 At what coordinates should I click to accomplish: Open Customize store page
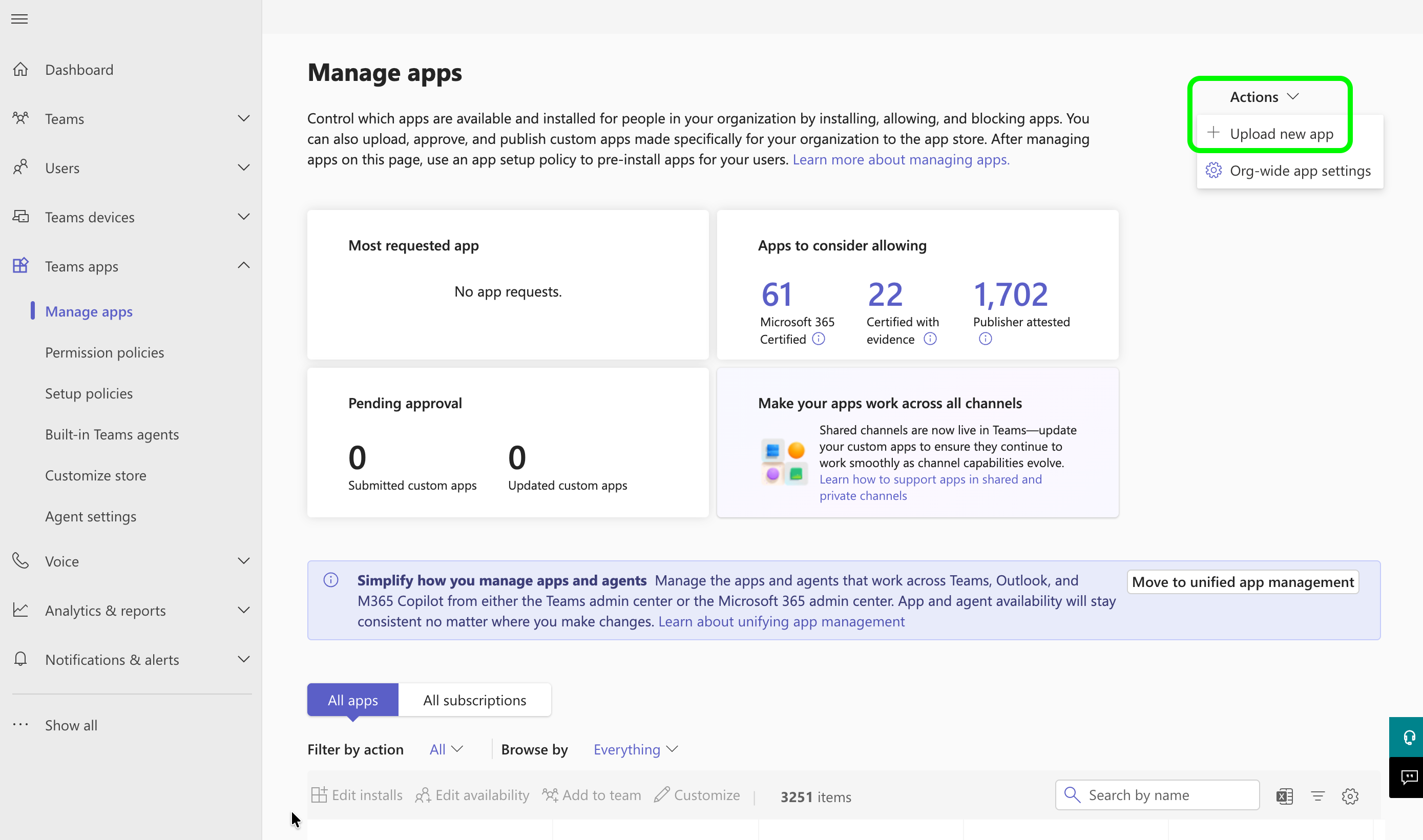96,475
